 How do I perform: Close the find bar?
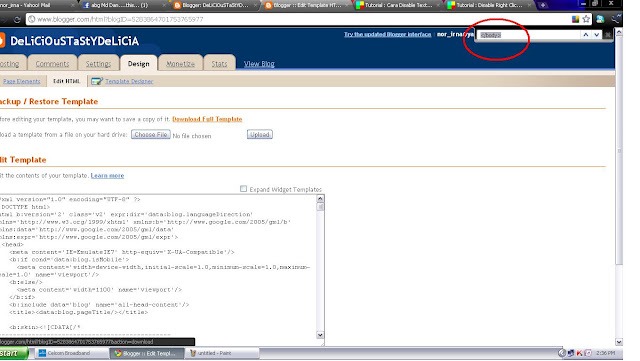pyautogui.click(x=608, y=35)
